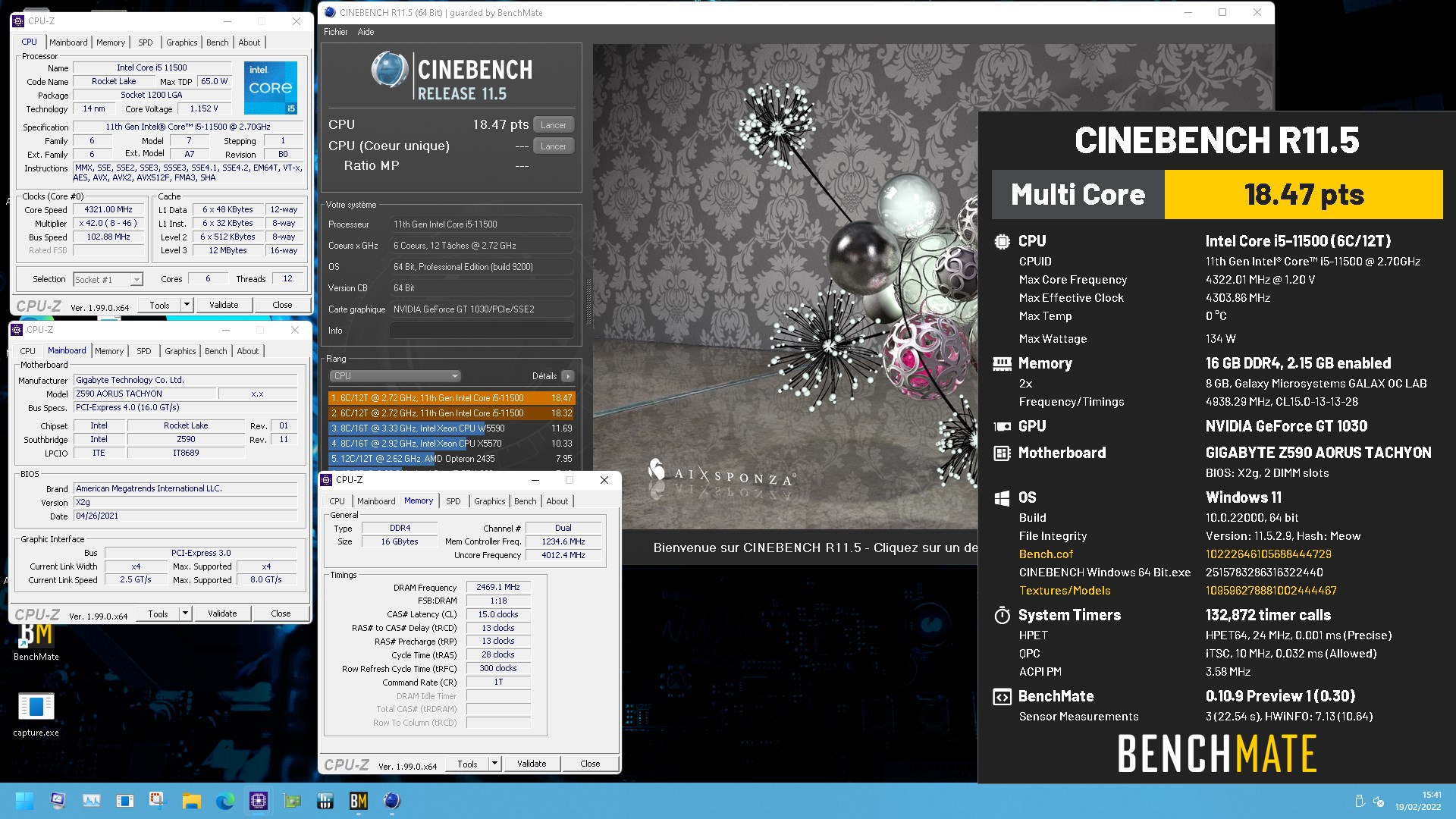
Task: Click the CPU-Z Mainboard window title icon
Action: point(17,330)
